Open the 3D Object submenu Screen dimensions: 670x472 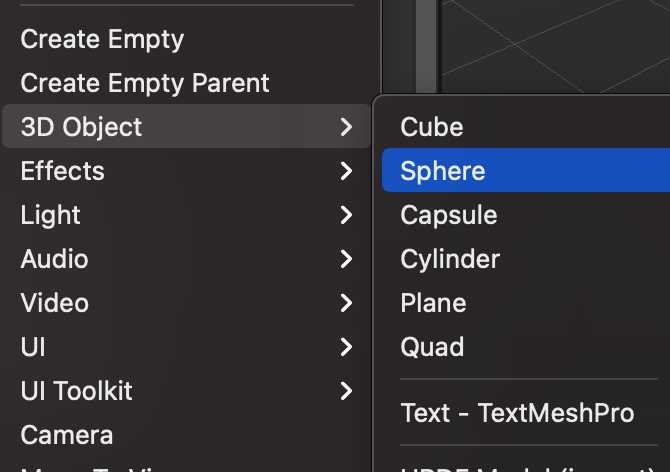tap(82, 127)
